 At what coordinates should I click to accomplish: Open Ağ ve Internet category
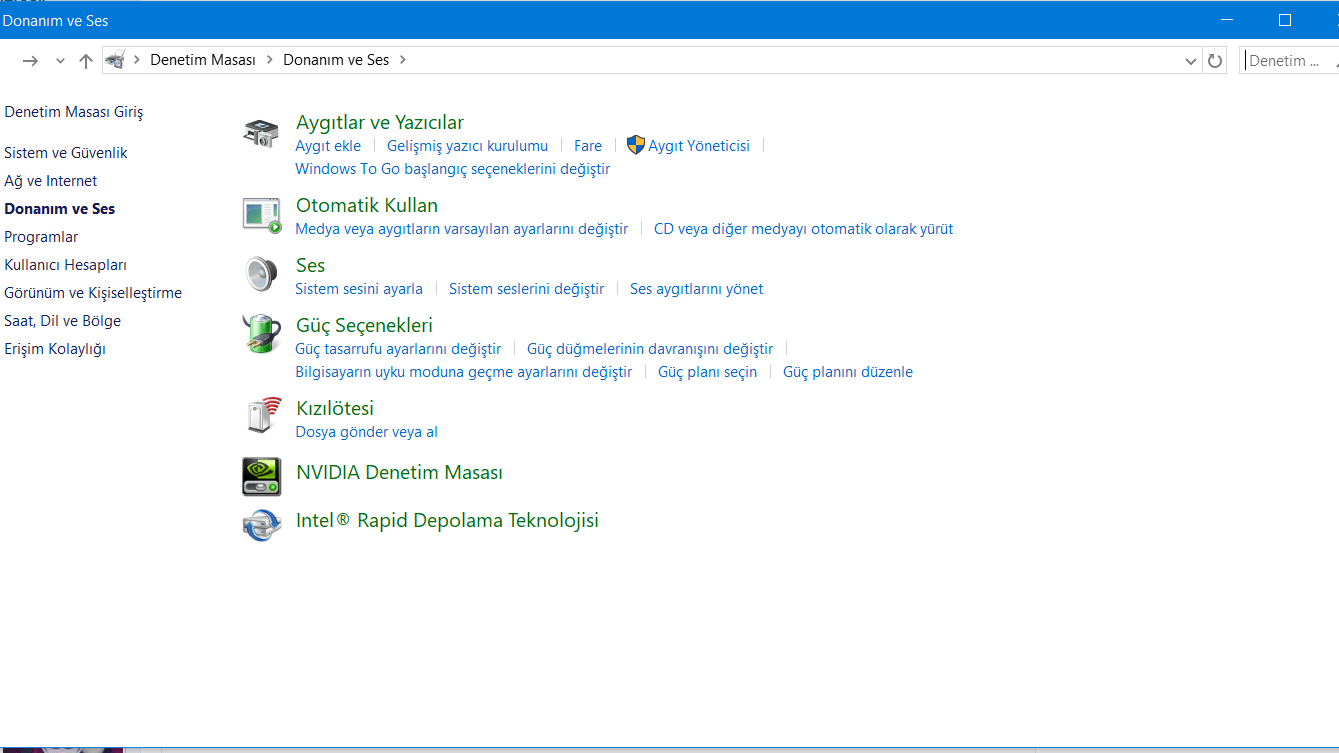click(51, 181)
